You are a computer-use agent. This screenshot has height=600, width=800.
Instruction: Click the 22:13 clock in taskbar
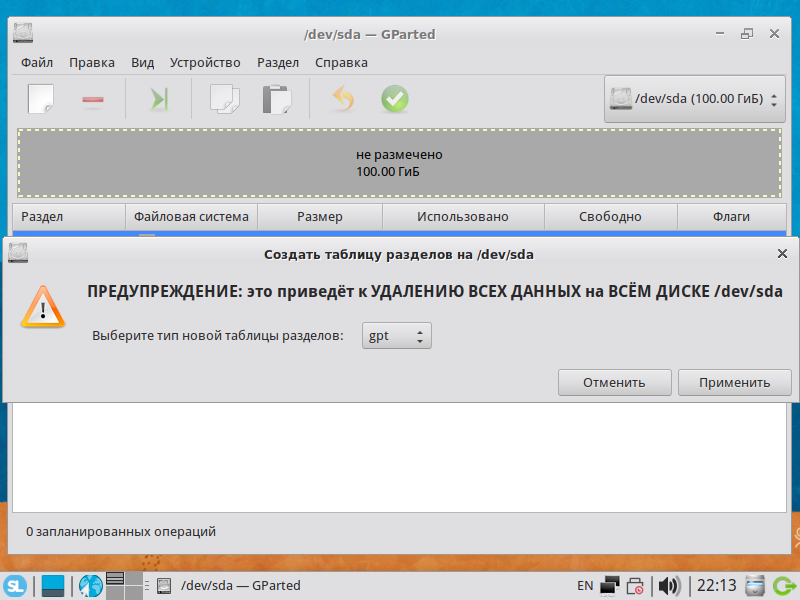(x=716, y=586)
